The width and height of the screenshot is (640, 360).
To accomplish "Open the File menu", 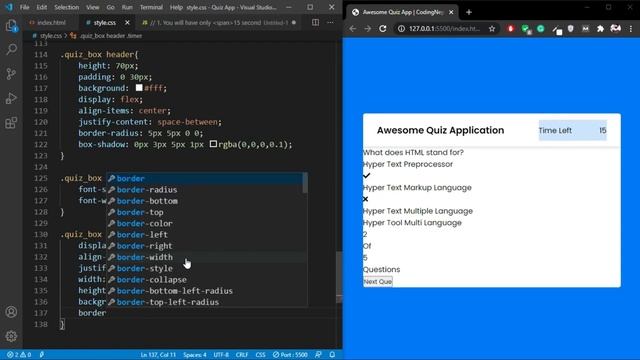I will pos(24,7).
